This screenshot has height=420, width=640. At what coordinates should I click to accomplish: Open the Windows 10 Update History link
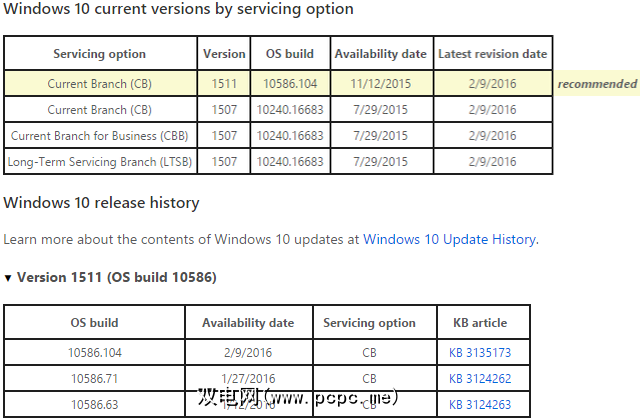[x=449, y=239]
